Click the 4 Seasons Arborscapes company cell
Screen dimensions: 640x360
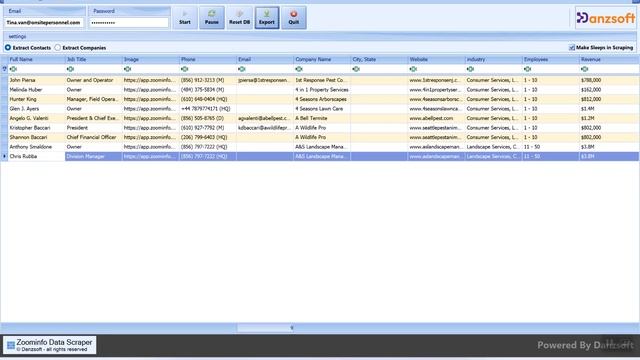point(322,99)
